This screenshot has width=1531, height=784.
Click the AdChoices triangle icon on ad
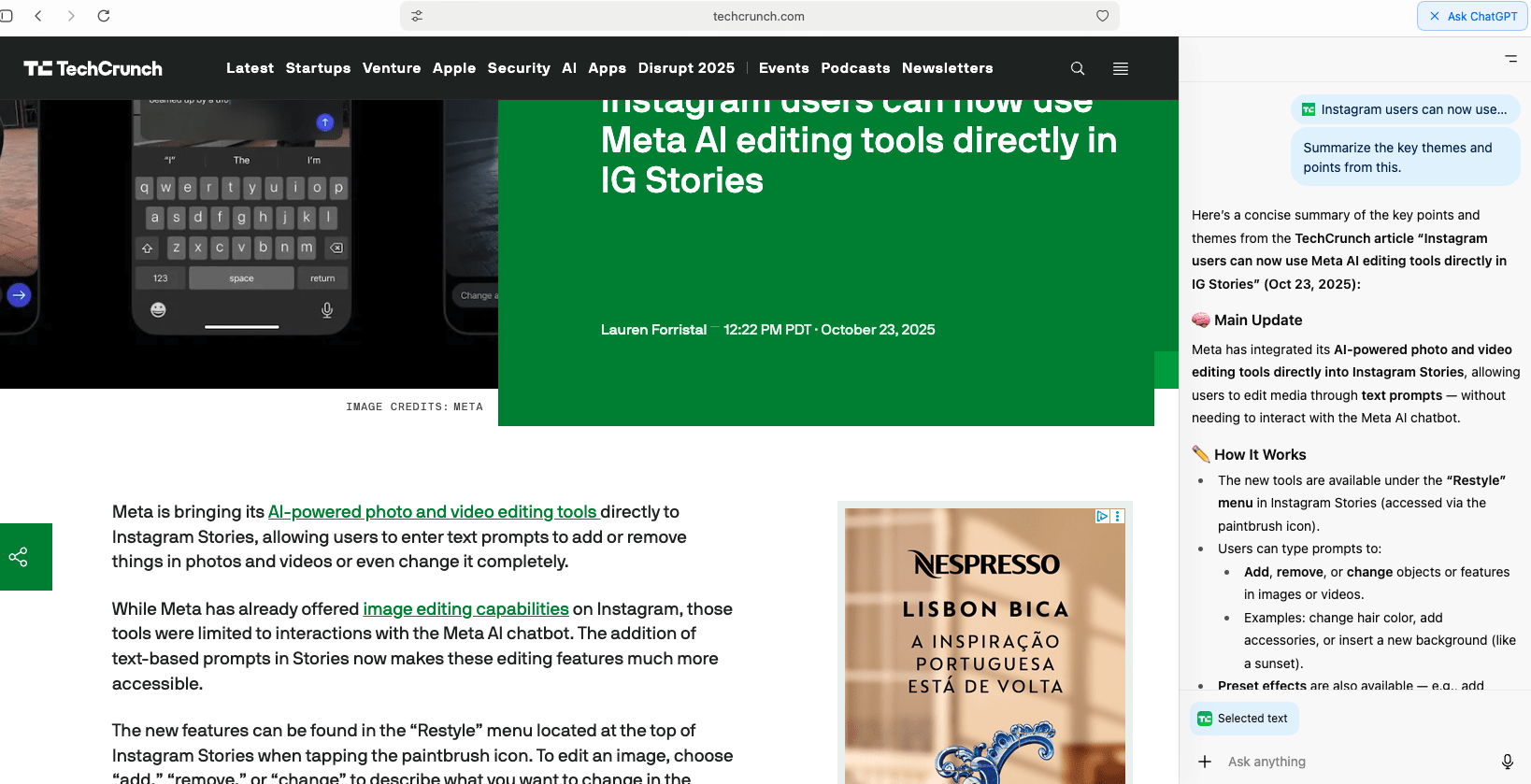(x=1102, y=516)
